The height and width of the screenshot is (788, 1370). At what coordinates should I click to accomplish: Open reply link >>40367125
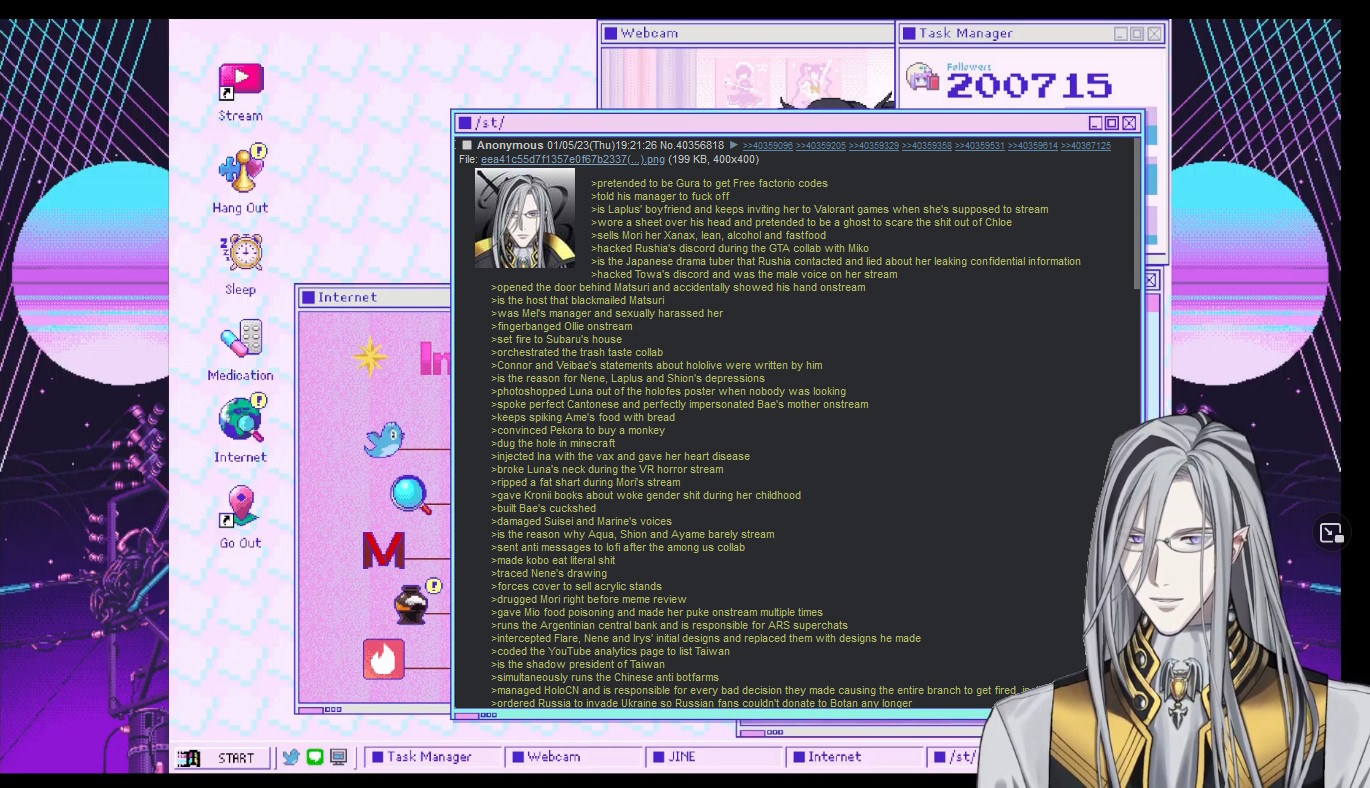(1086, 146)
